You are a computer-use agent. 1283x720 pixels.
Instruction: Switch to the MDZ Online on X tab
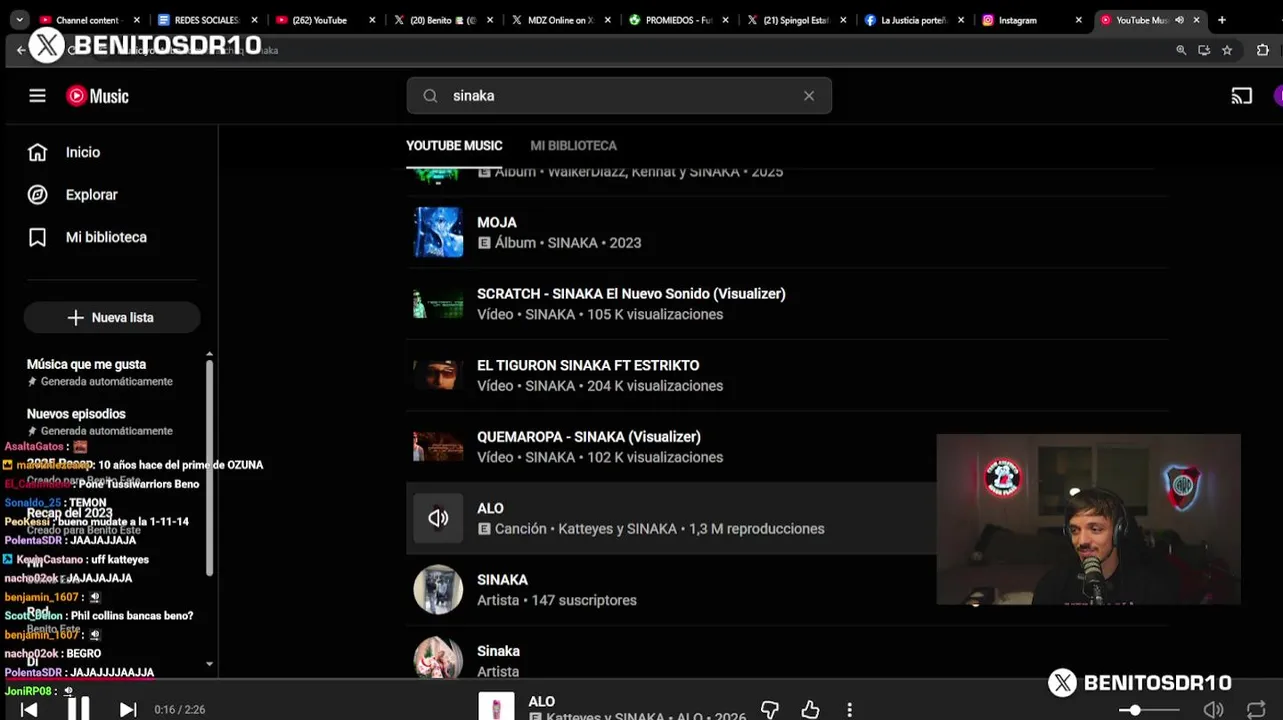tap(562, 20)
